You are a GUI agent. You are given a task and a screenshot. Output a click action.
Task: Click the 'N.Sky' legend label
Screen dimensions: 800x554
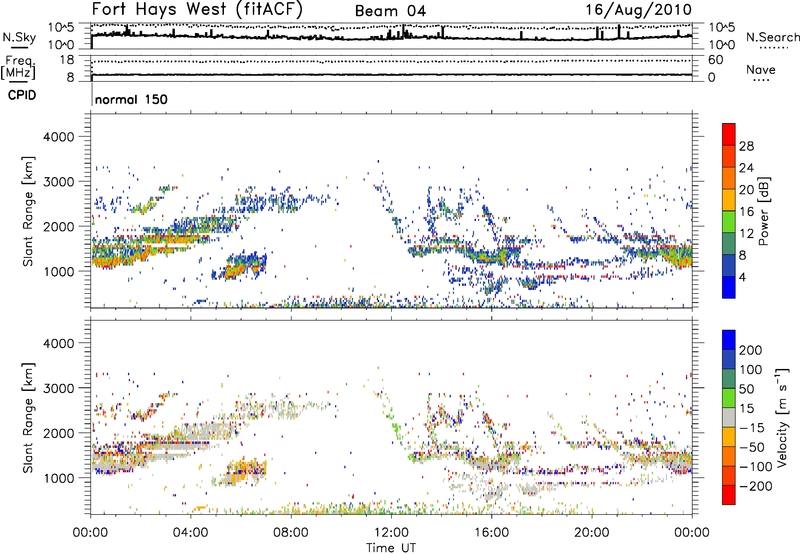click(x=19, y=37)
